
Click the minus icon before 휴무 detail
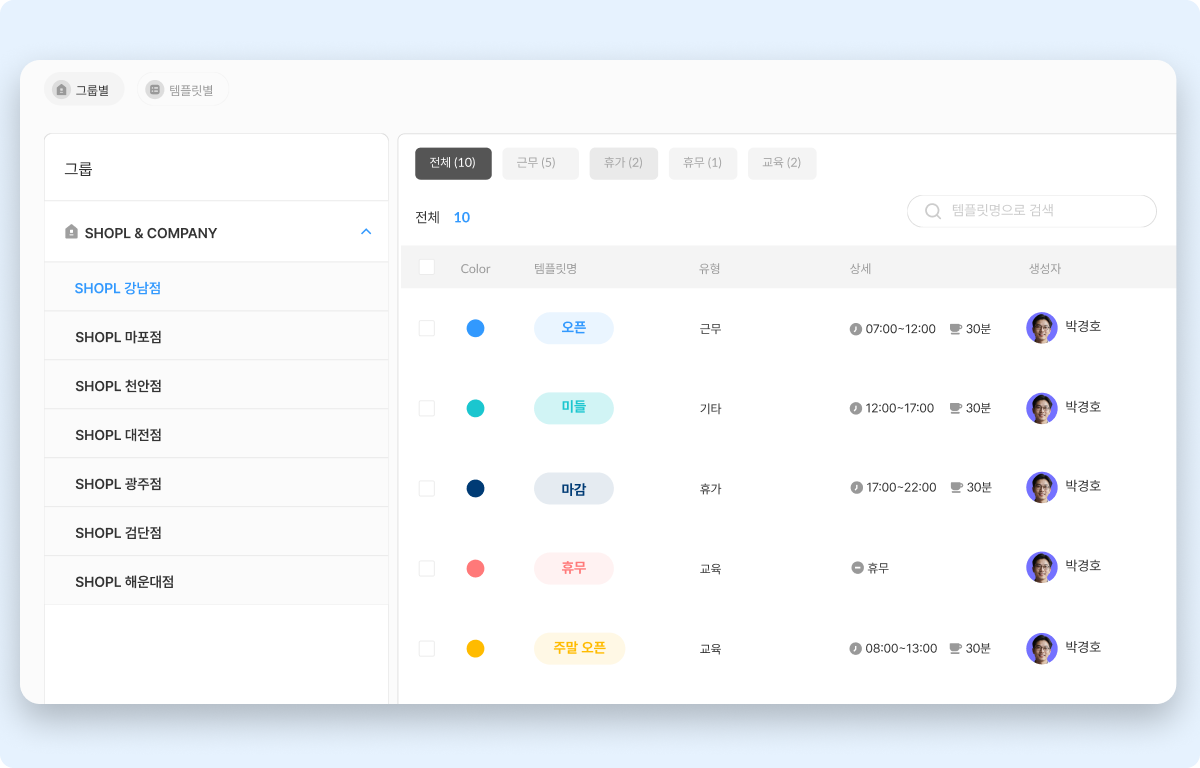click(857, 568)
